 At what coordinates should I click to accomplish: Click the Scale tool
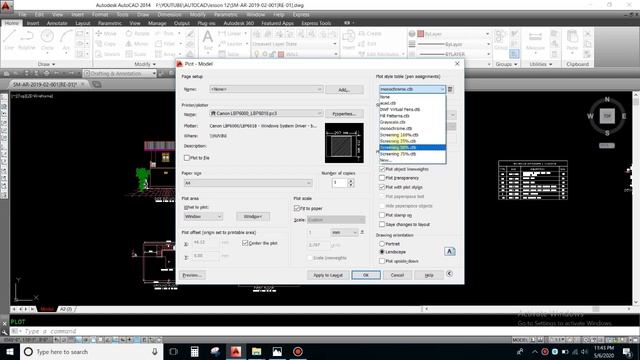click(x=136, y=54)
